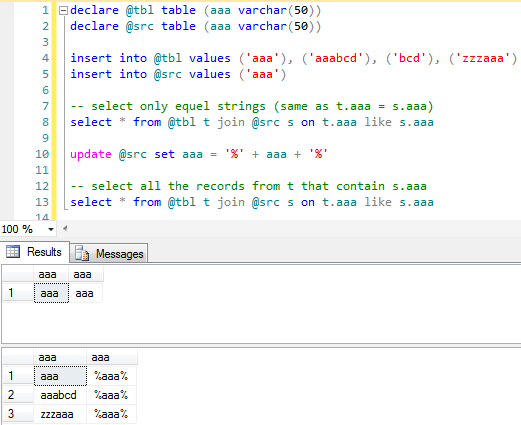Select first aaa column header in top grid
The image size is (521, 425).
[x=51, y=275]
